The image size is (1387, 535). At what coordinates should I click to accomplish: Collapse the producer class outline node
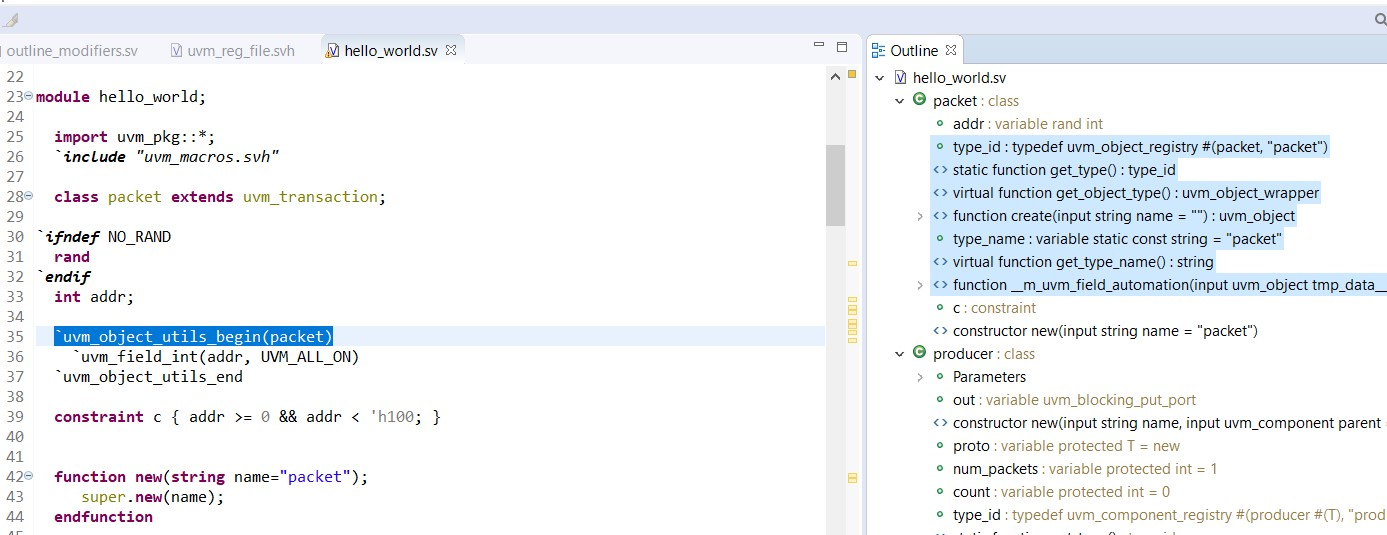899,354
